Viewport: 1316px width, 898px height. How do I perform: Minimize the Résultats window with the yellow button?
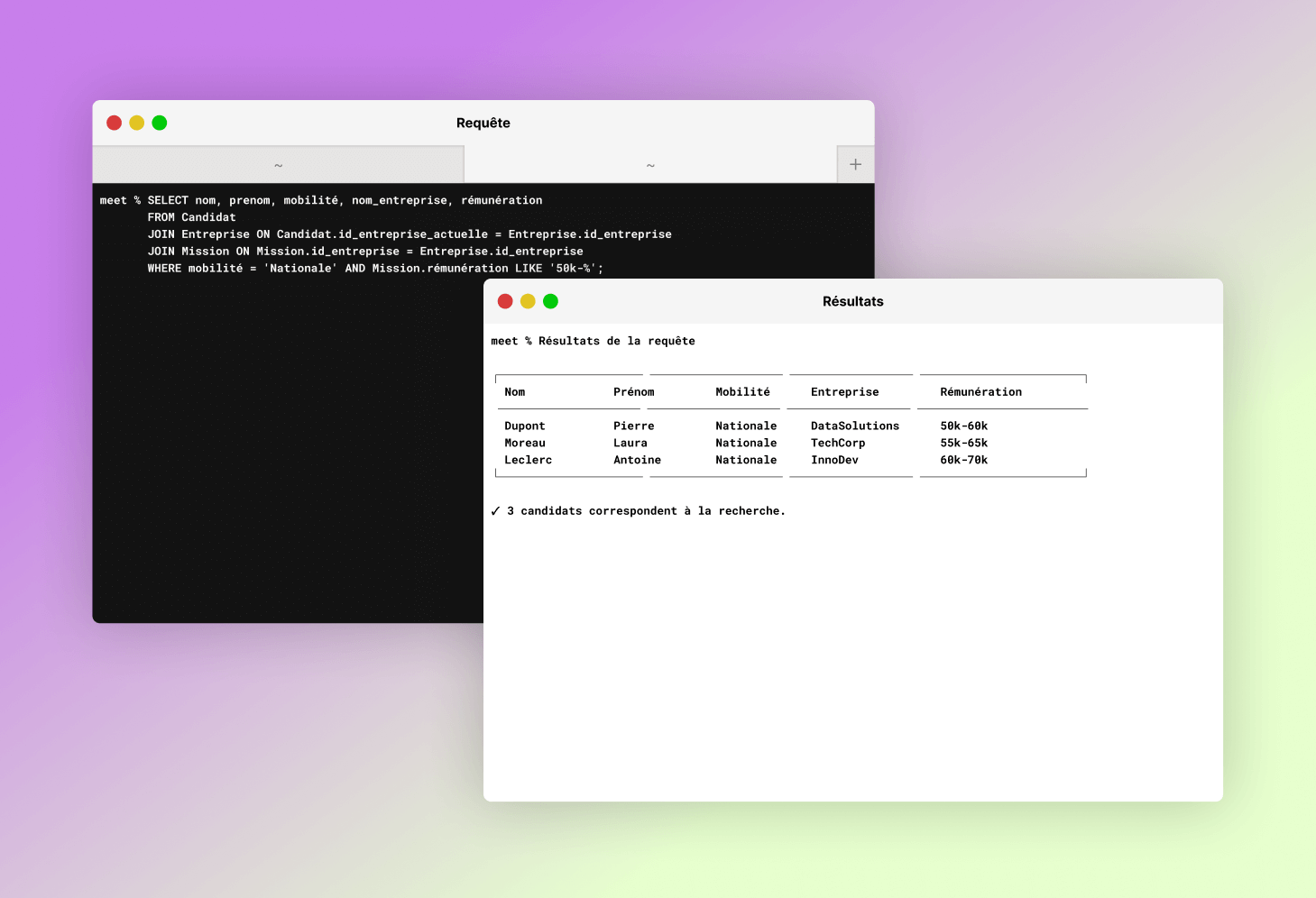(528, 301)
